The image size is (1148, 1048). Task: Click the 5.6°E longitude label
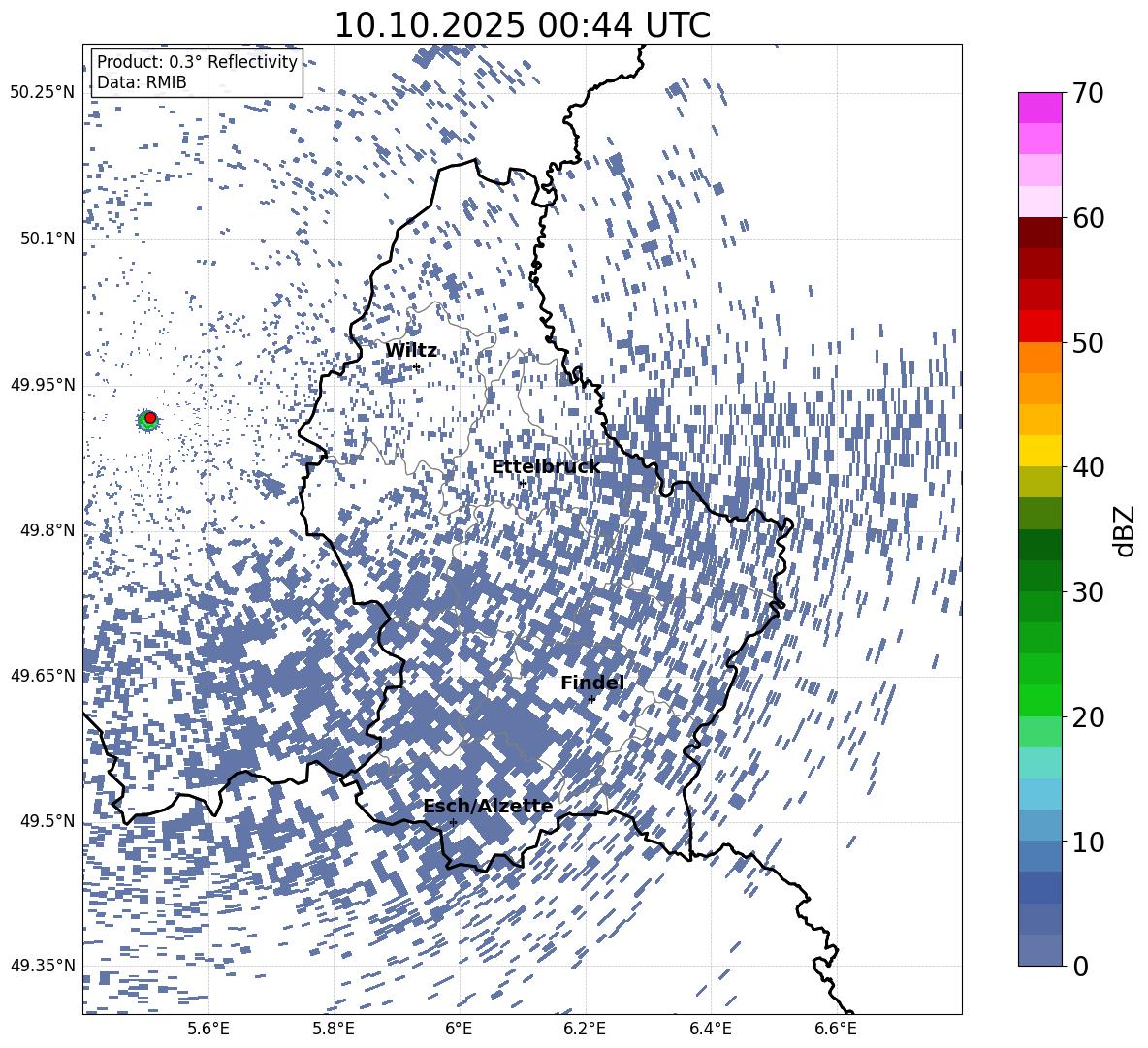coord(208,1029)
